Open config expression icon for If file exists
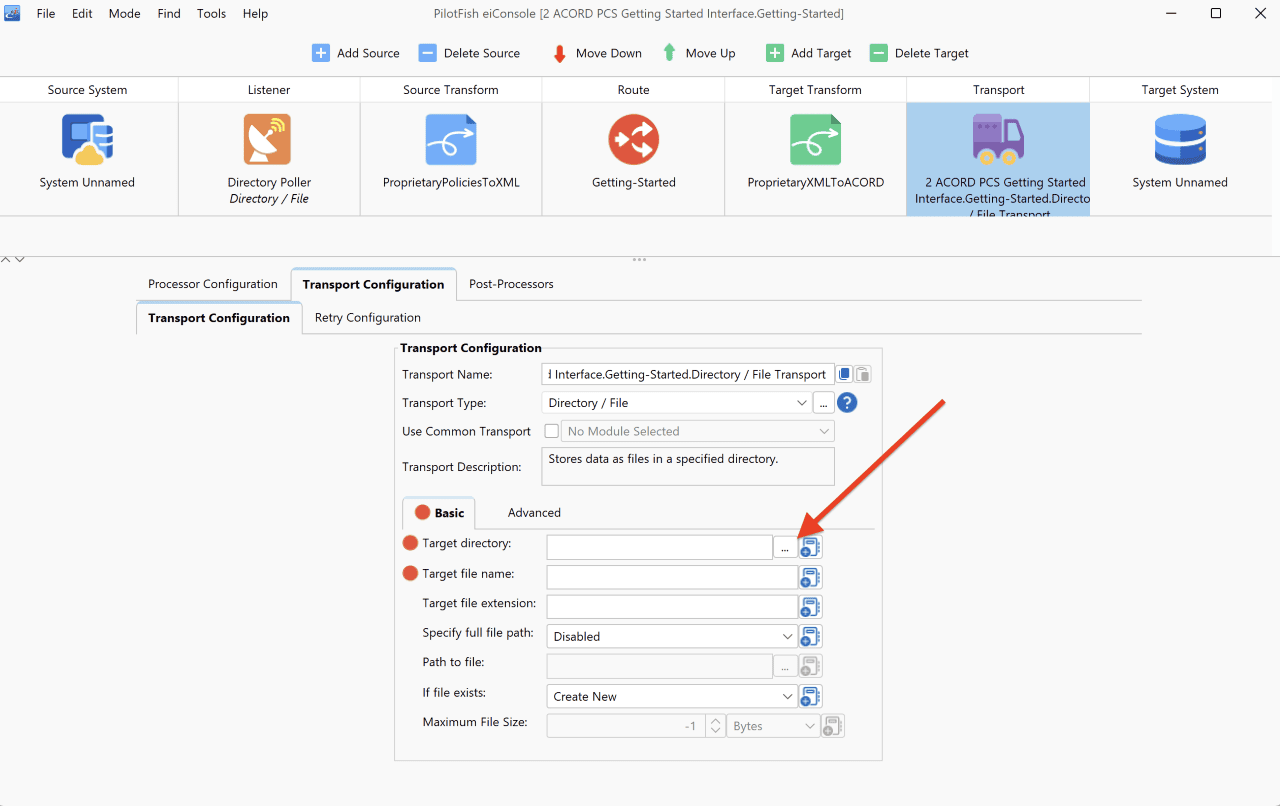The image size is (1280, 806). 810,696
